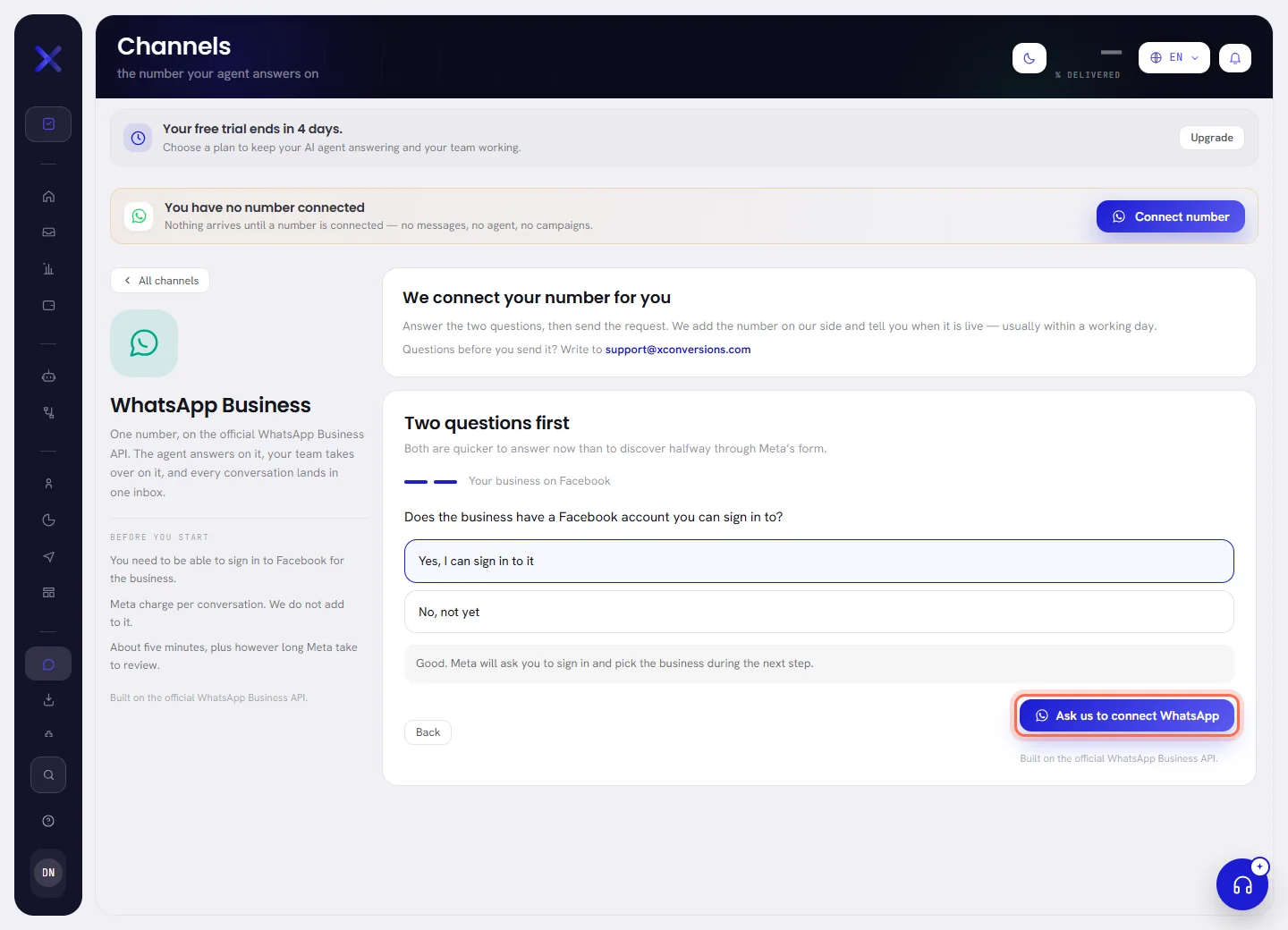Click Ask us to connect WhatsApp
The image size is (1288, 930).
(x=1127, y=715)
